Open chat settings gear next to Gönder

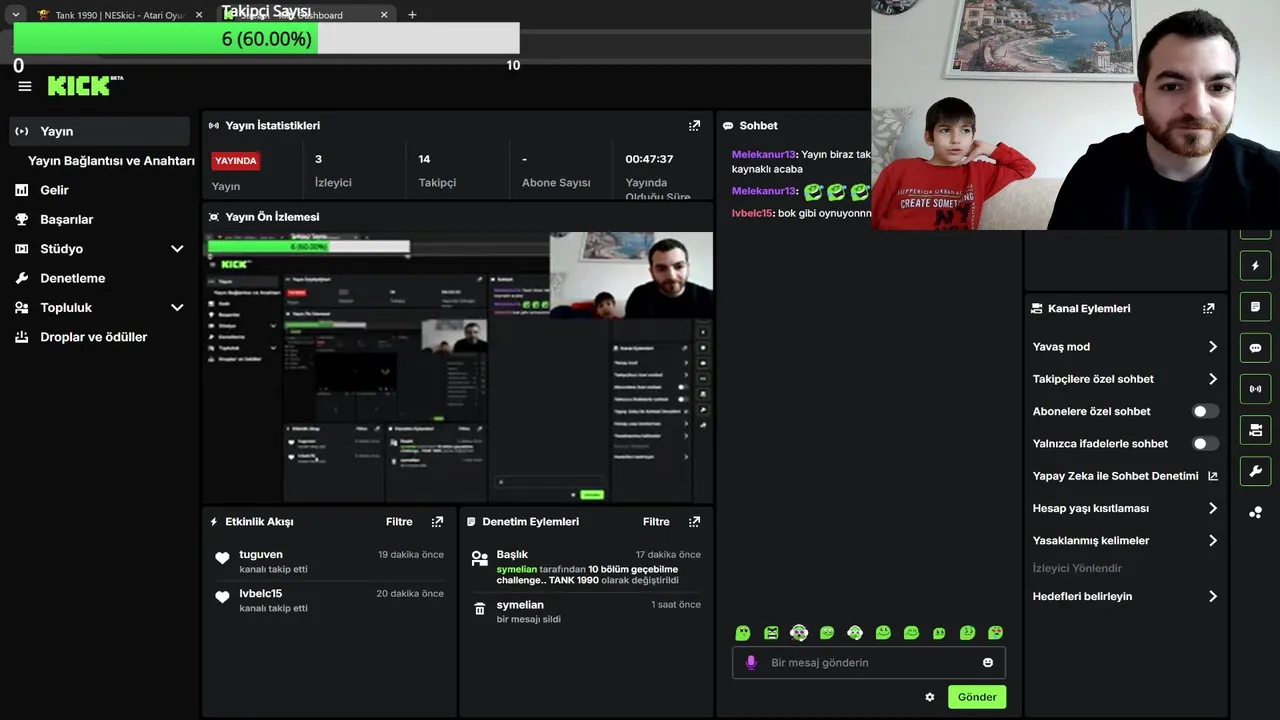[x=930, y=697]
